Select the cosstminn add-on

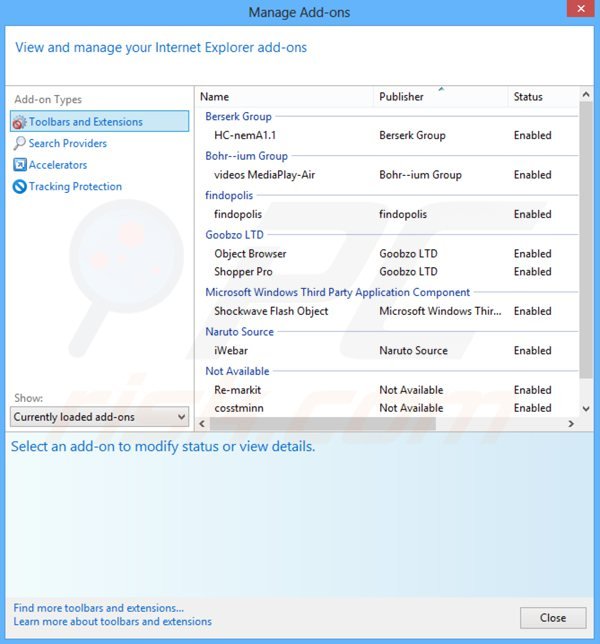click(239, 408)
